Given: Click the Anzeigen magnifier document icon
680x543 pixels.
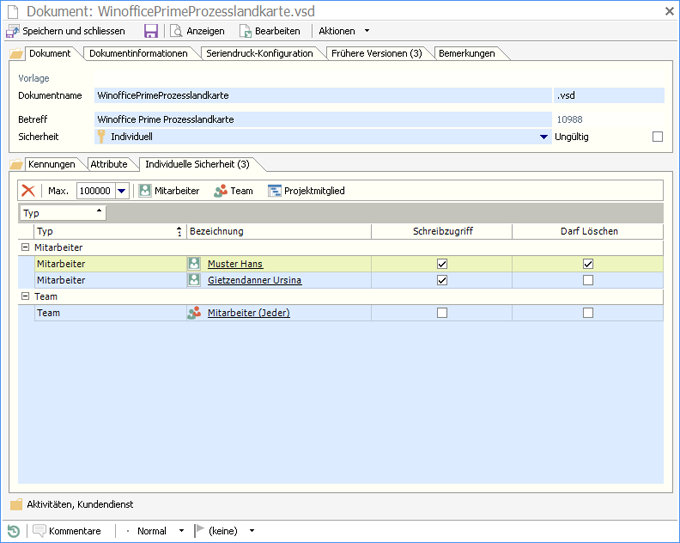Looking at the screenshot, I should [176, 31].
